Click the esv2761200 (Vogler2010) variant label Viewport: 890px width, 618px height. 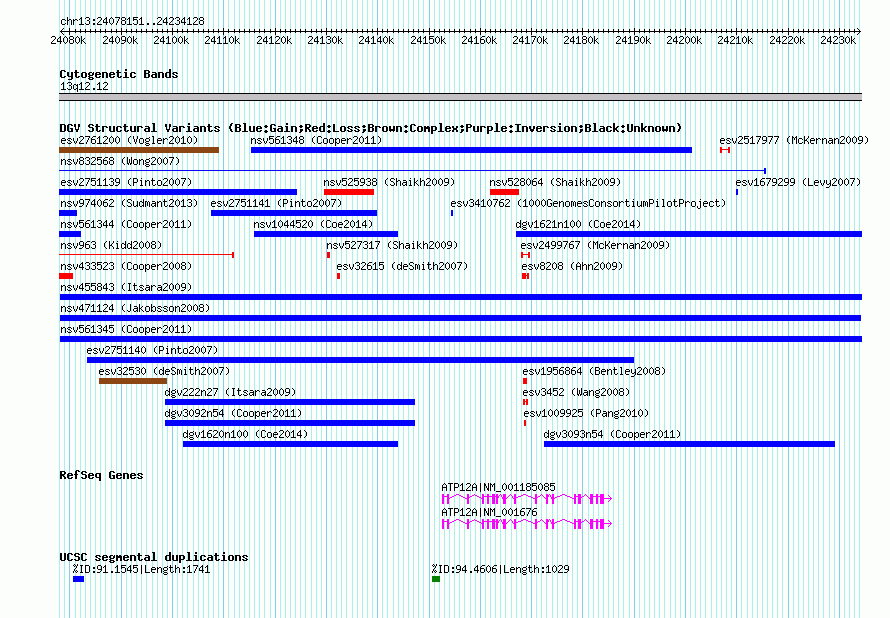pos(129,140)
